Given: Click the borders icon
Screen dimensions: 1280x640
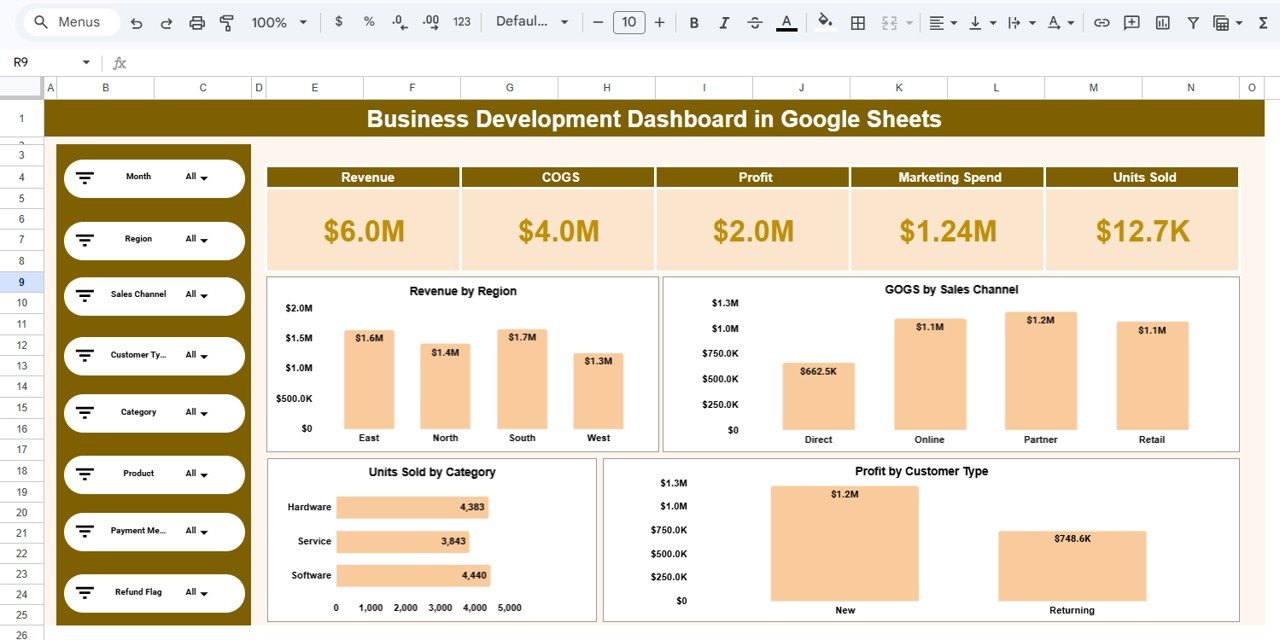Looking at the screenshot, I should [x=857, y=21].
